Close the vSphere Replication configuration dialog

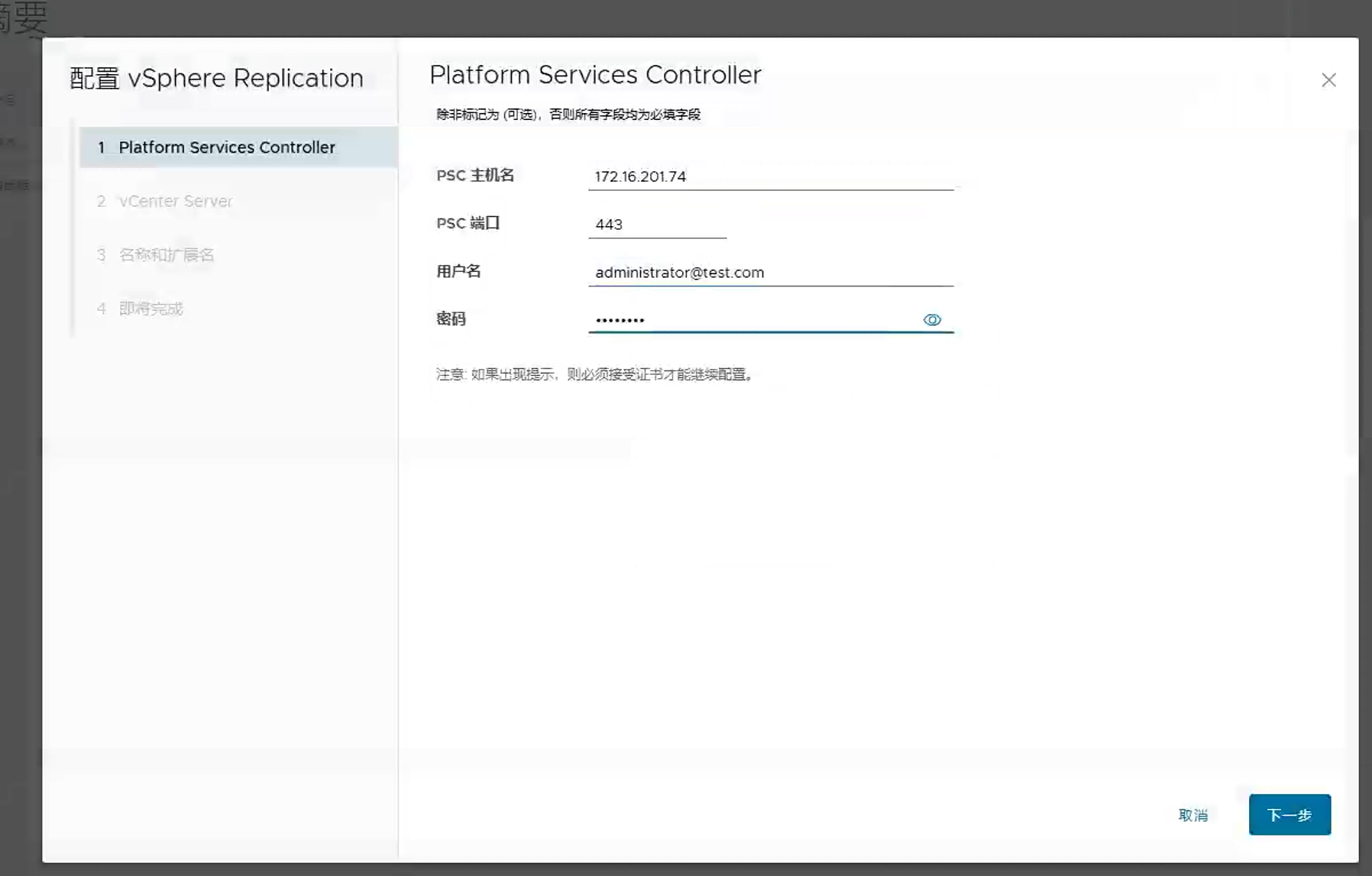point(1328,80)
